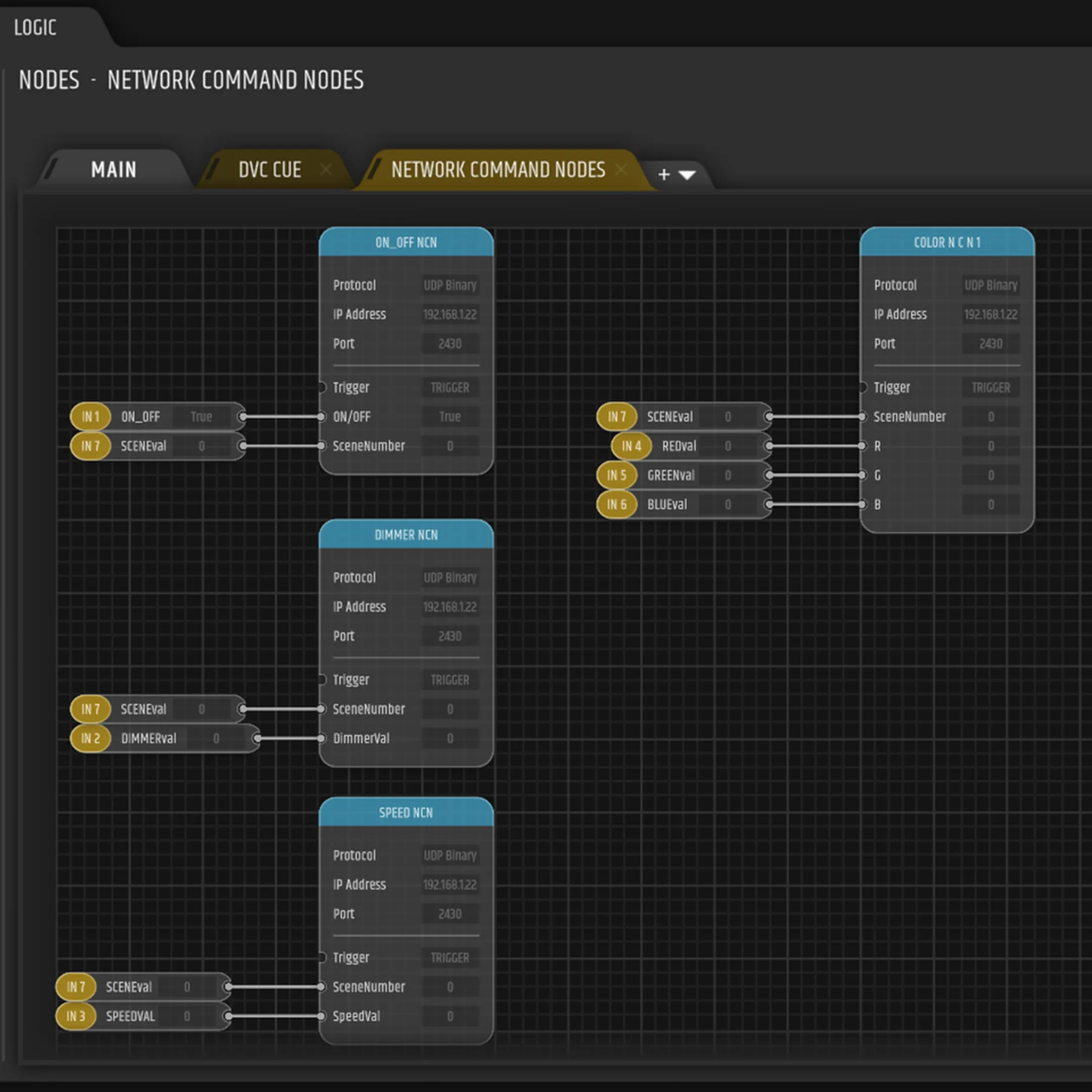1092x1092 pixels.
Task: Click the SceneNumber input port on SPEED NCN
Action: pyautogui.click(x=323, y=987)
